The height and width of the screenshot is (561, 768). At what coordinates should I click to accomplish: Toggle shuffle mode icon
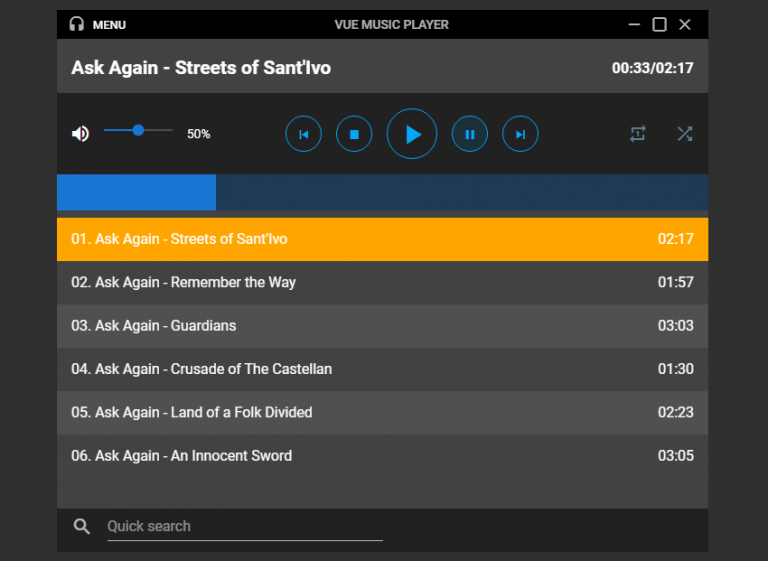click(685, 134)
